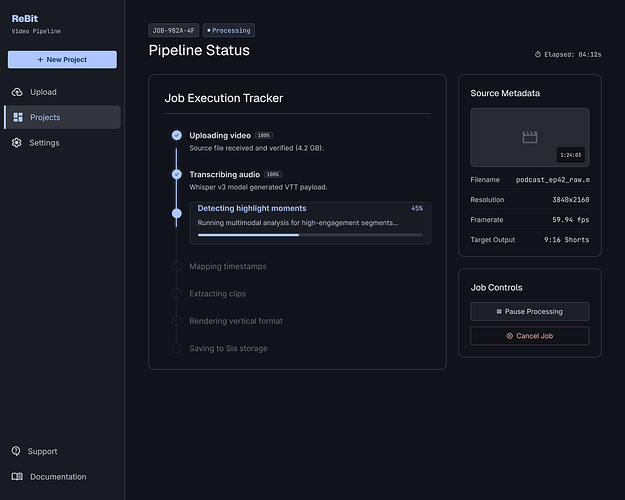Click the highlight detection progress bar
Viewport: 625px width, 500px height.
tap(310, 235)
